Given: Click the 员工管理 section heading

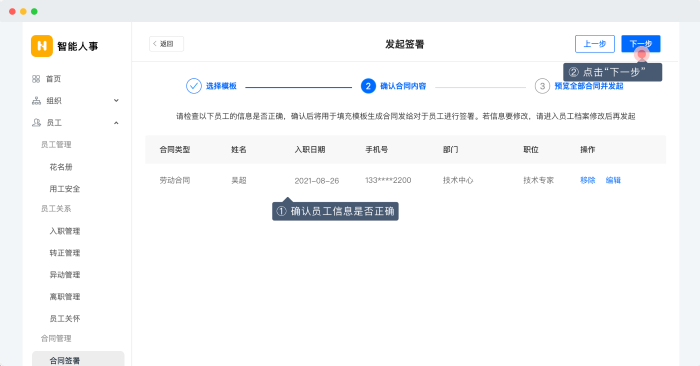Looking at the screenshot, I should pos(56,145).
